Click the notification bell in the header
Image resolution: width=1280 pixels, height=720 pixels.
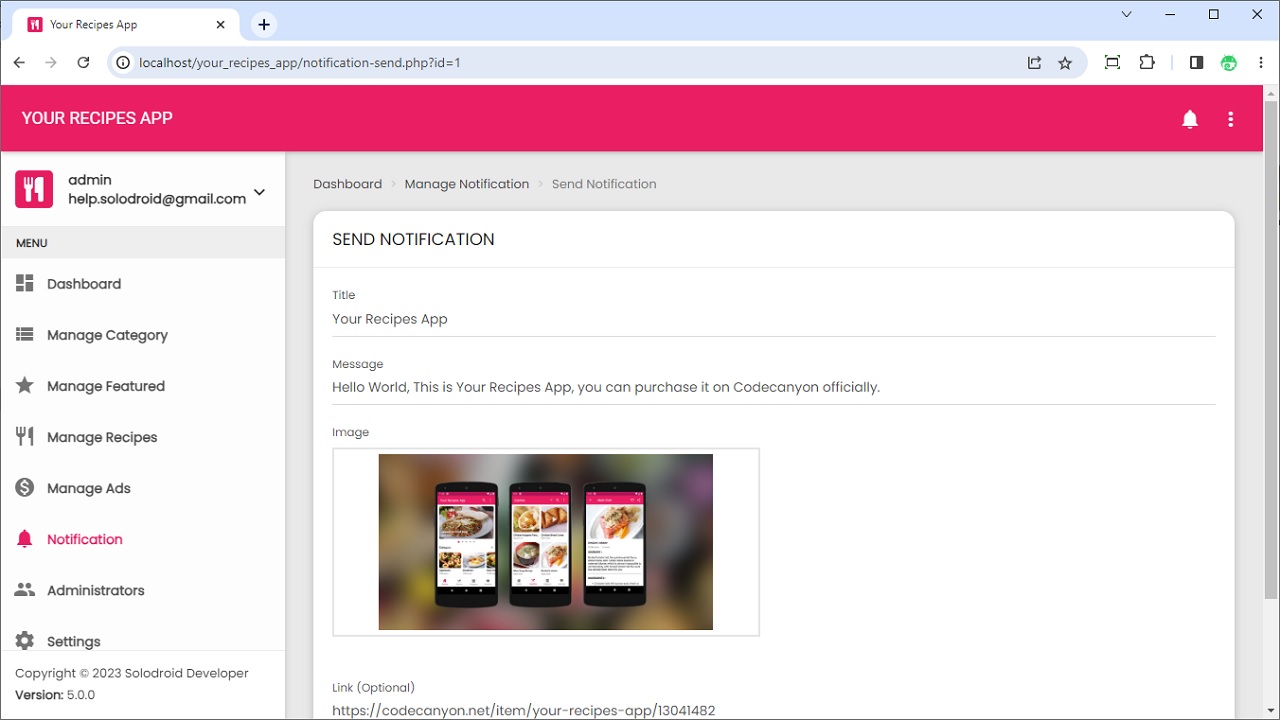tap(1190, 119)
